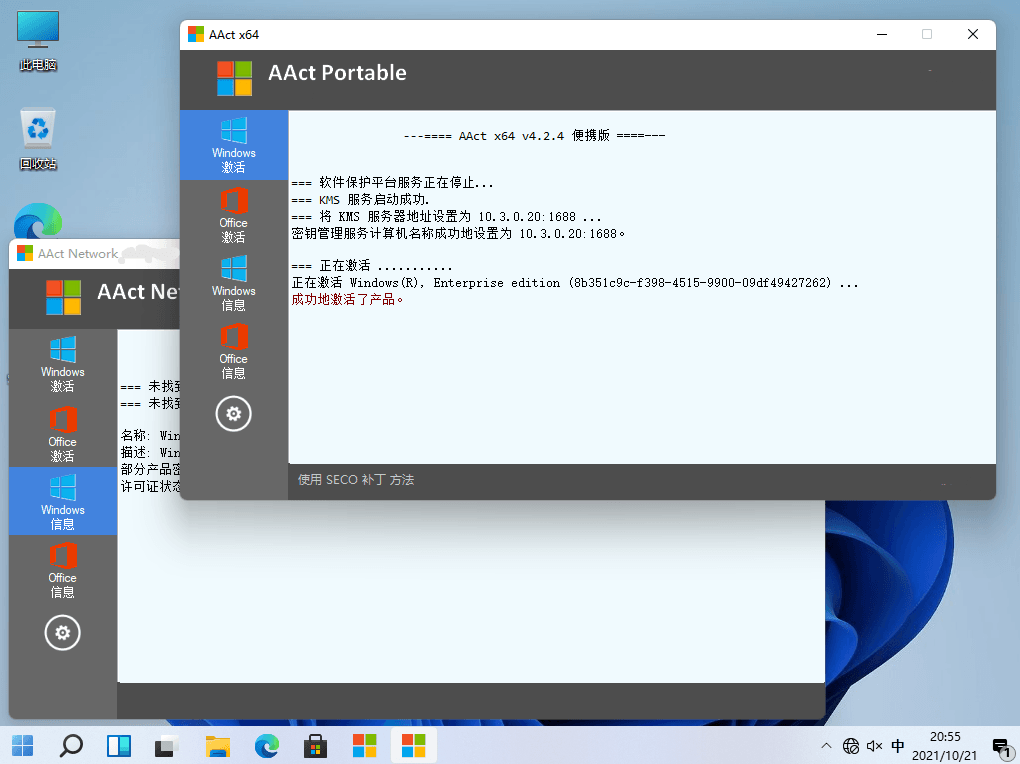Open settings gear in AAct Portable window
Screen dimensions: 1020x764
pos(234,414)
